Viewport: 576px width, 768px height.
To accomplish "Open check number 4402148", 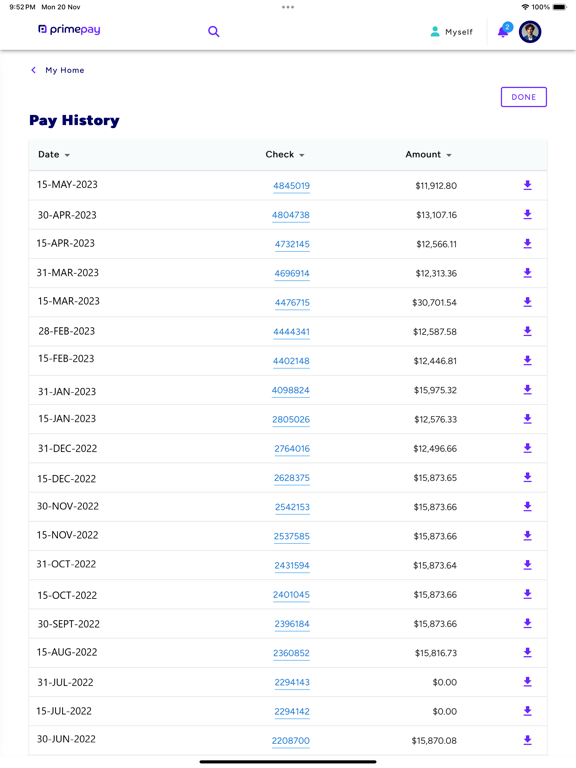I will point(291,361).
